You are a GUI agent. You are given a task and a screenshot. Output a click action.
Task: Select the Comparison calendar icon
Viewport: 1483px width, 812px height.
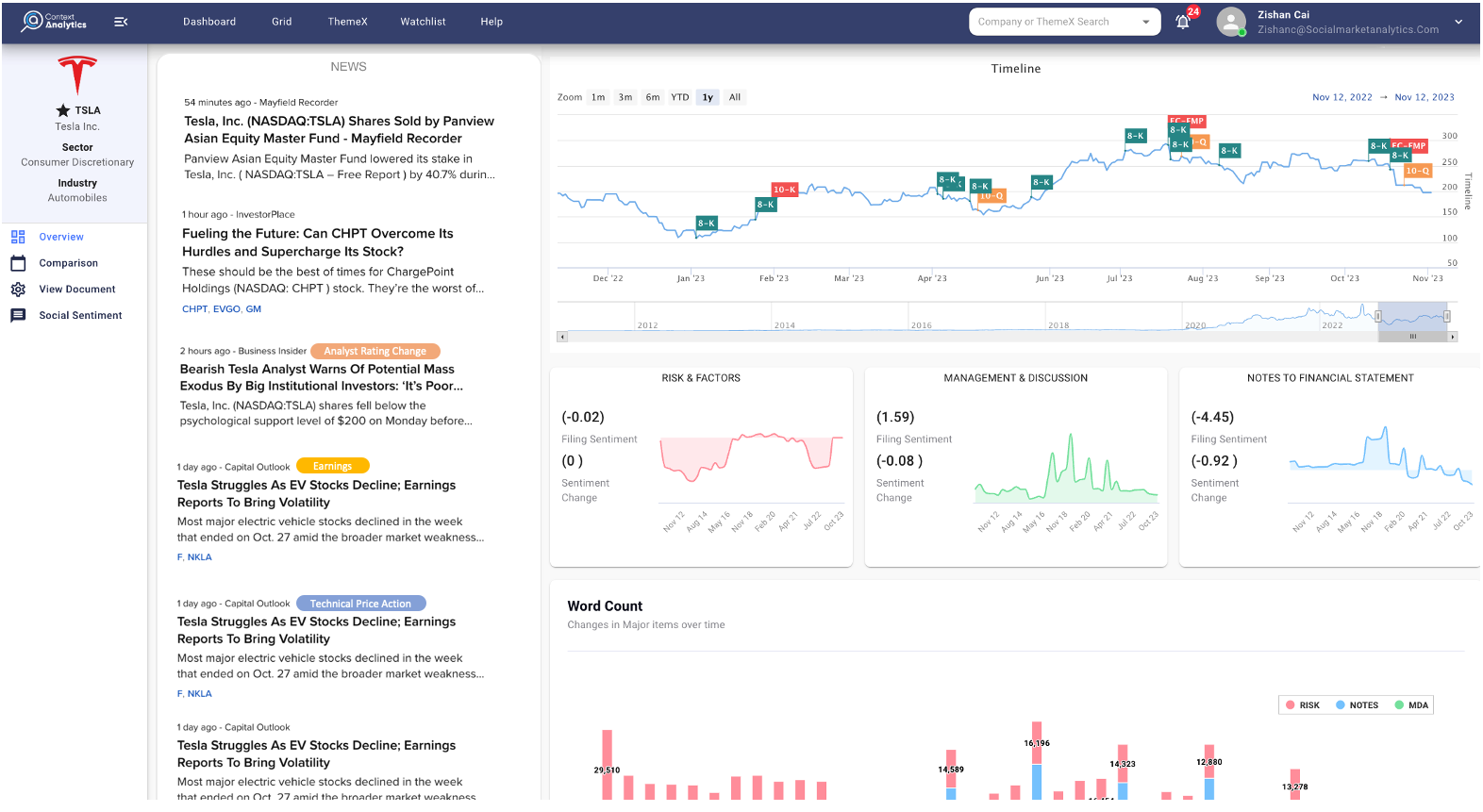18,263
